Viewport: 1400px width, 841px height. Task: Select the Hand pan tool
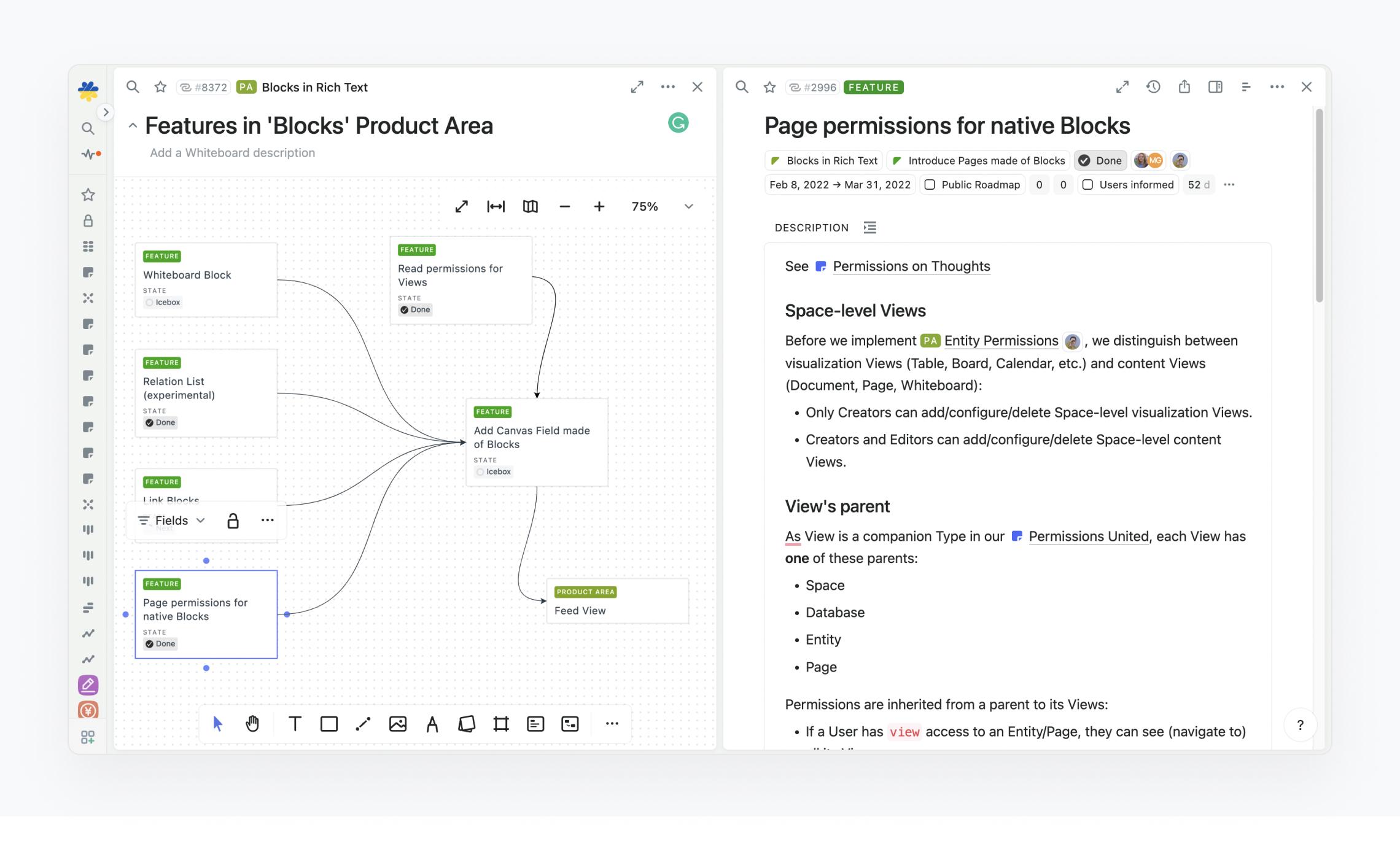251,724
